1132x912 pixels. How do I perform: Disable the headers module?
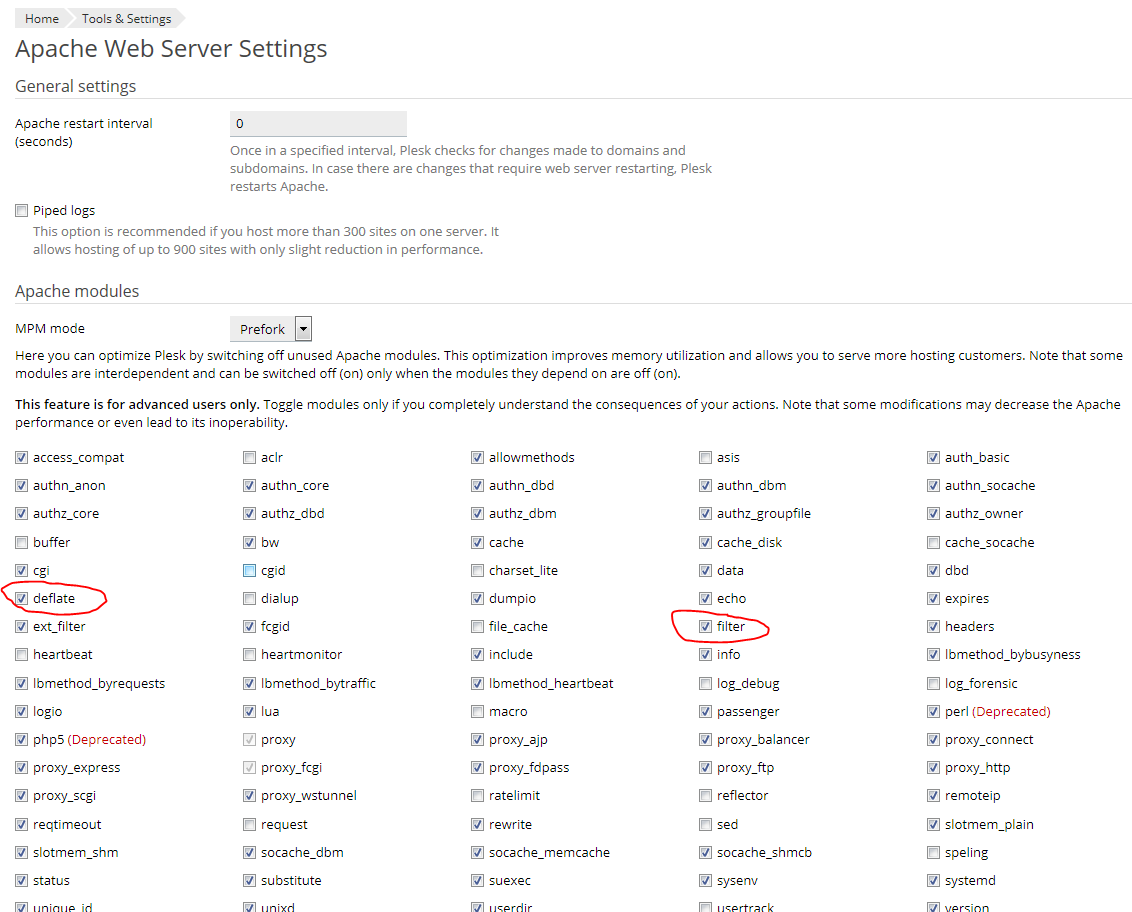pos(934,627)
